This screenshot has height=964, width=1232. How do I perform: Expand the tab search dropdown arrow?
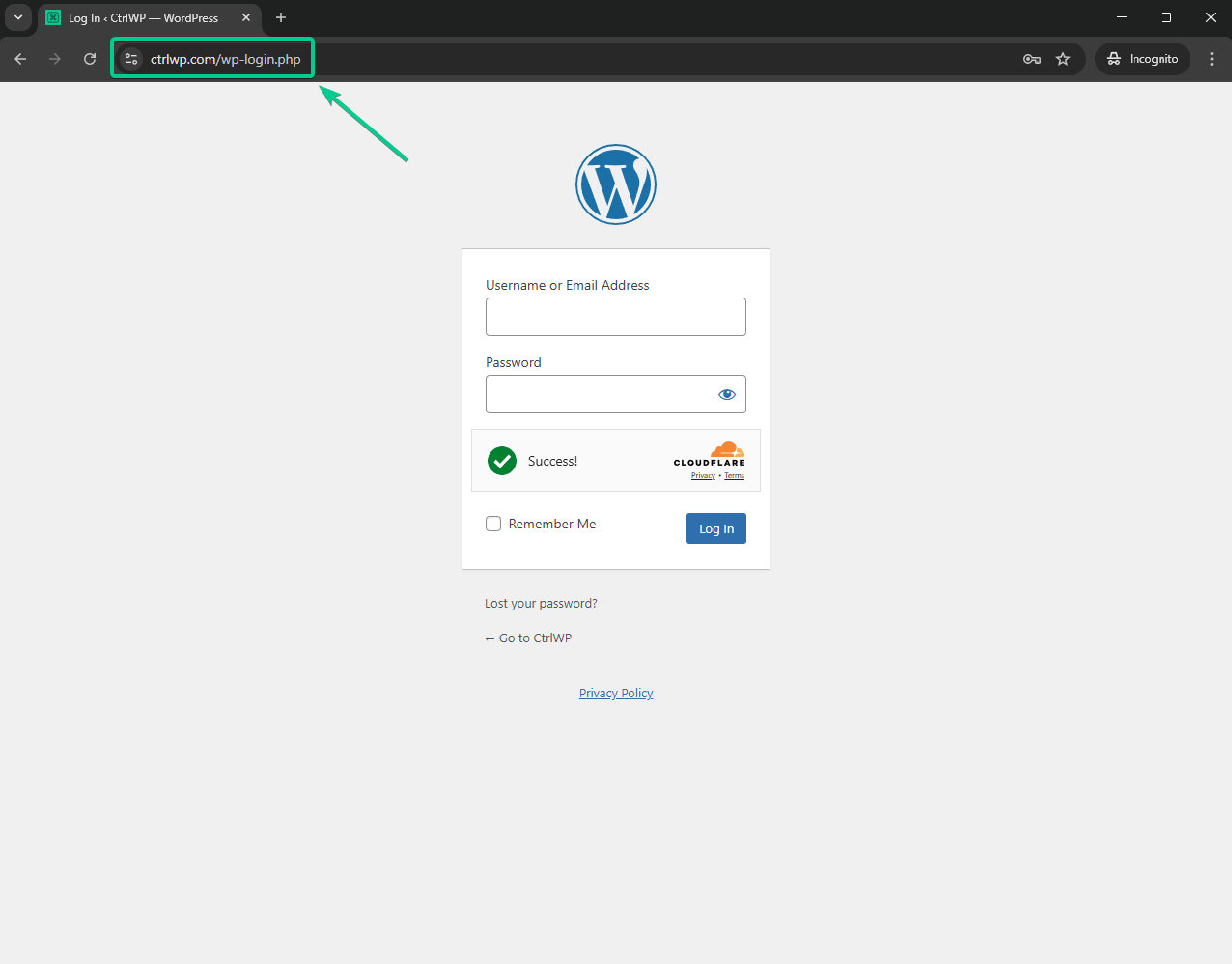point(17,17)
